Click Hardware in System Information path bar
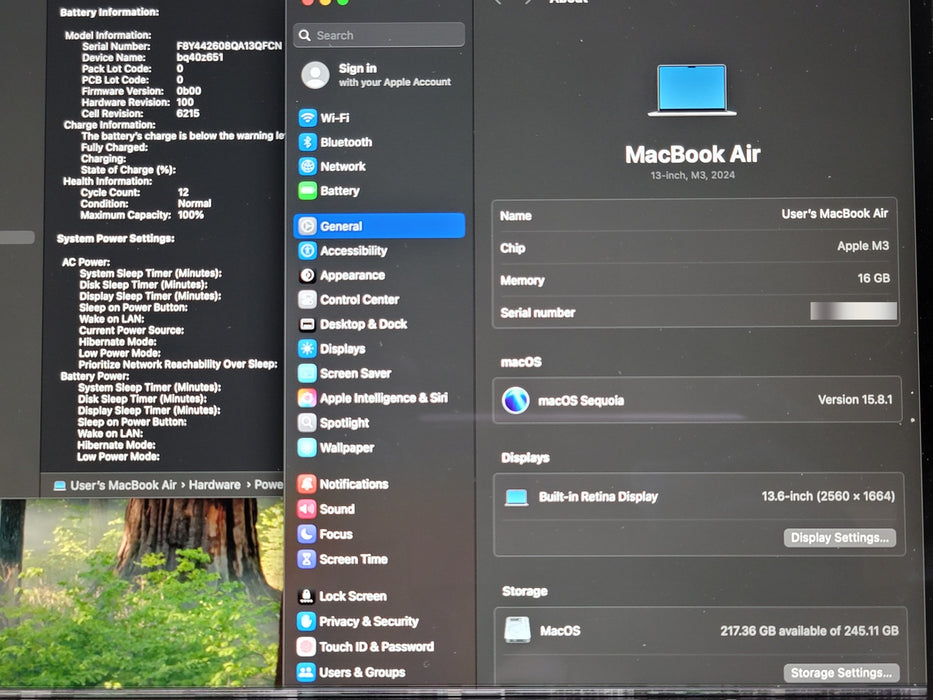Viewport: 933px width, 700px height. 214,485
